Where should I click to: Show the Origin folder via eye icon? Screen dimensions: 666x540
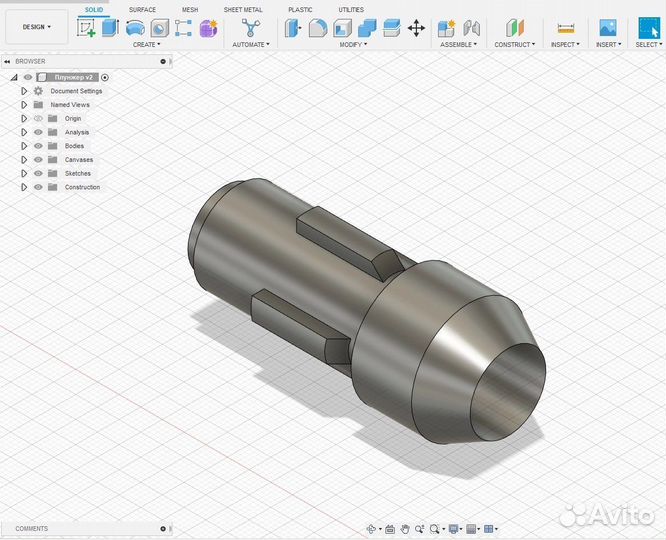click(38, 118)
